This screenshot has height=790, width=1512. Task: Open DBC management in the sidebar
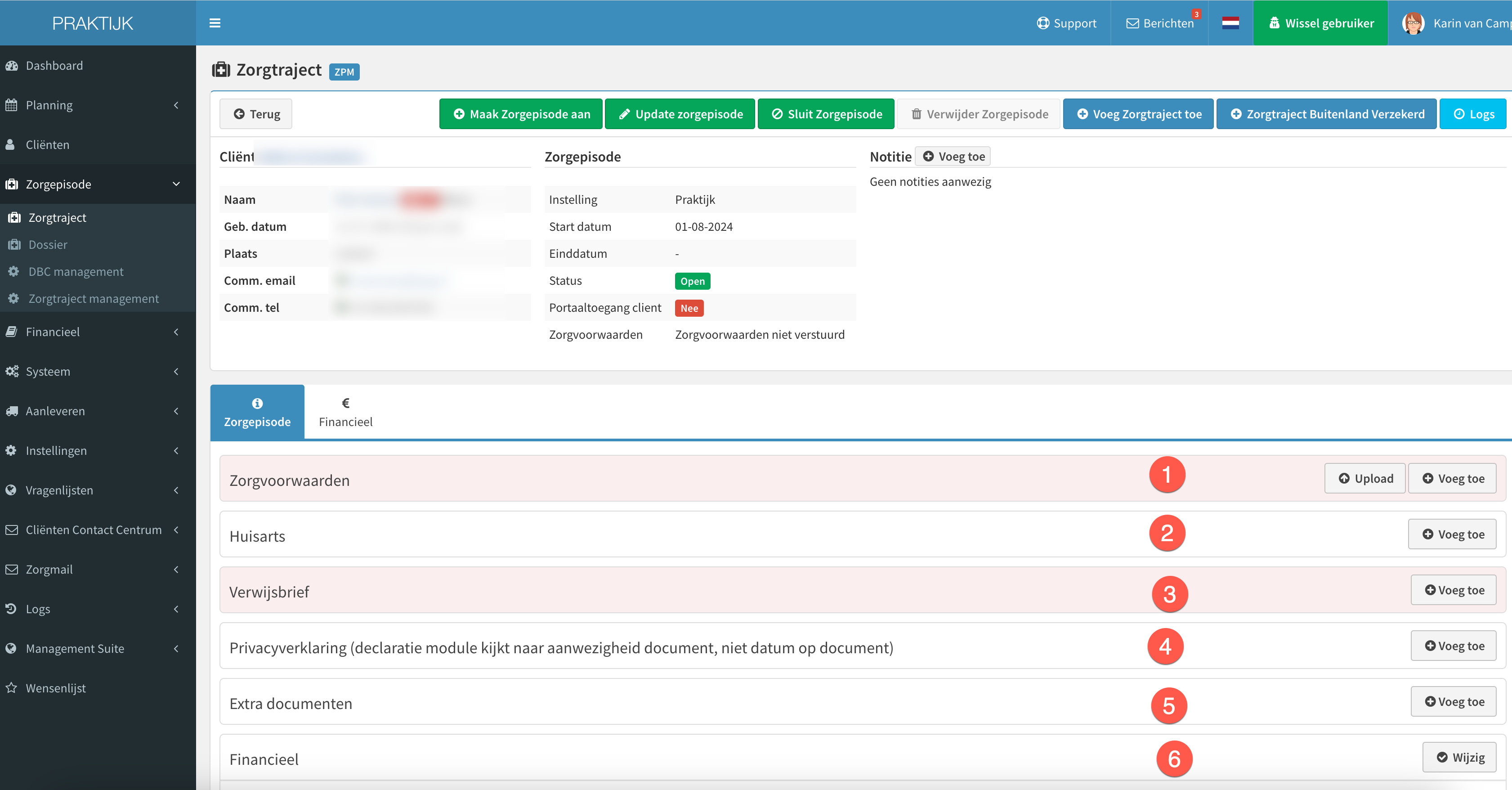click(98, 271)
